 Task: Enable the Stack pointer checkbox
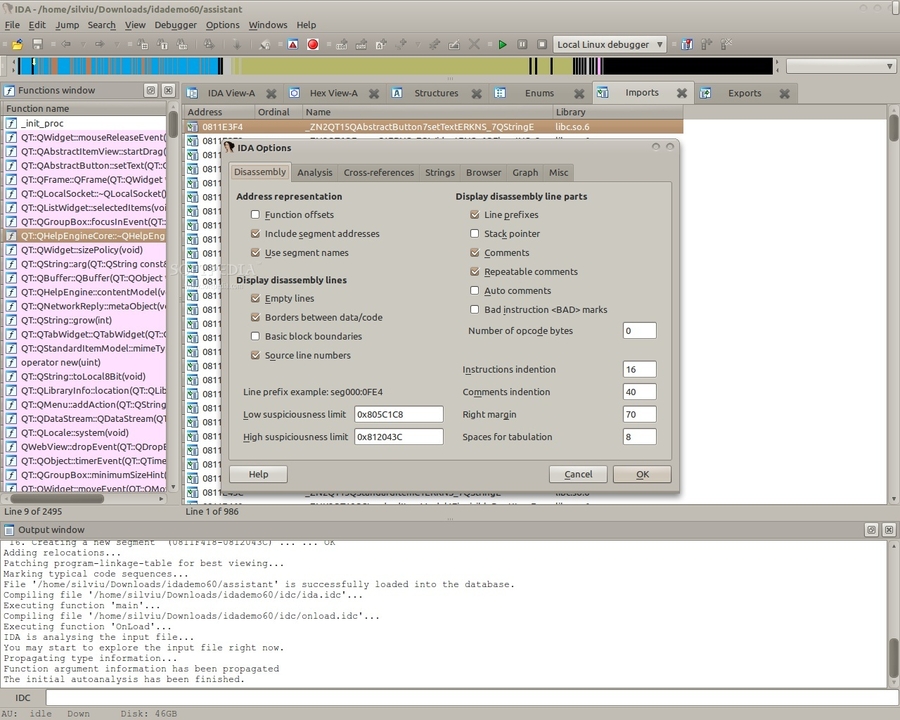pos(475,233)
